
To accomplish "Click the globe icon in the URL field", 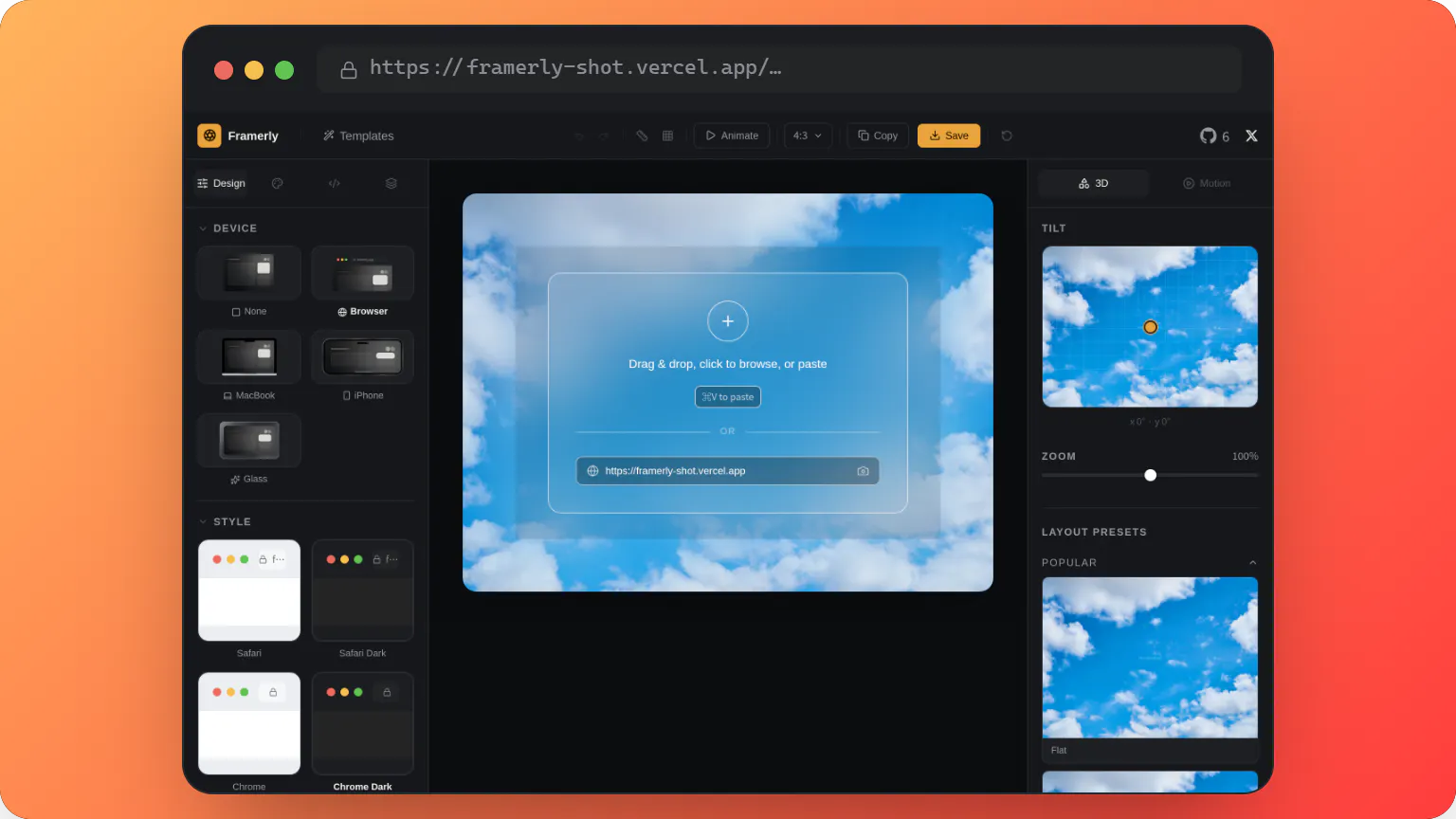I will point(592,471).
